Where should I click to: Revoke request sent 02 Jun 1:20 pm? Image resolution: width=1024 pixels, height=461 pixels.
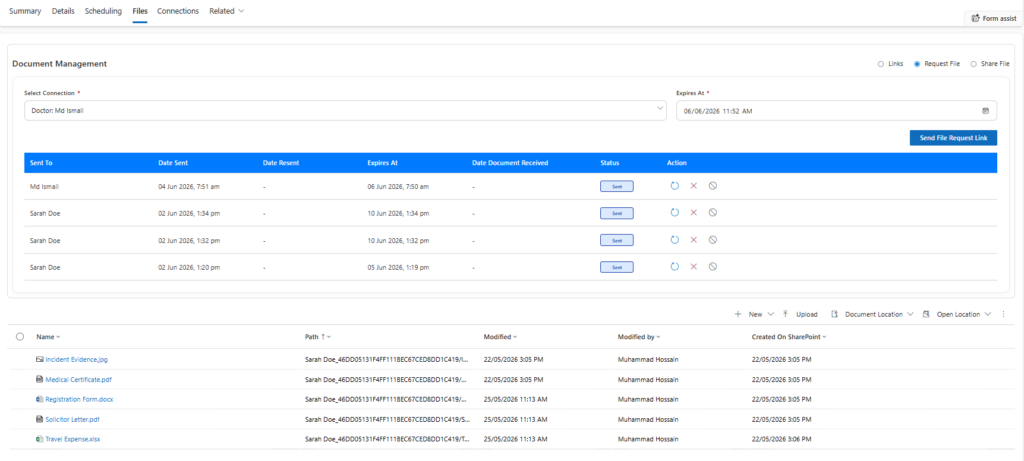click(712, 266)
